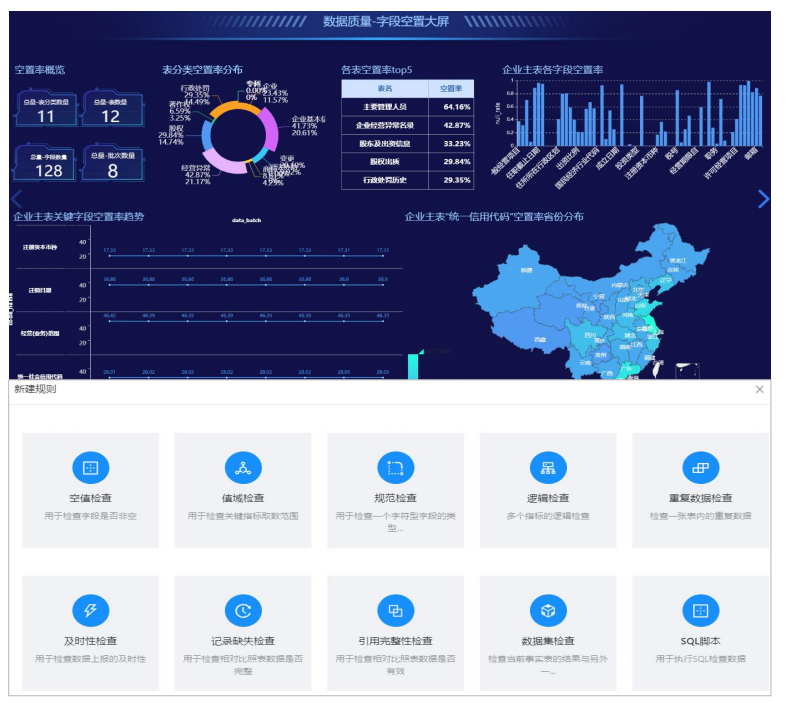
Task: Go to next dashboard page arrow
Action: [x=763, y=199]
